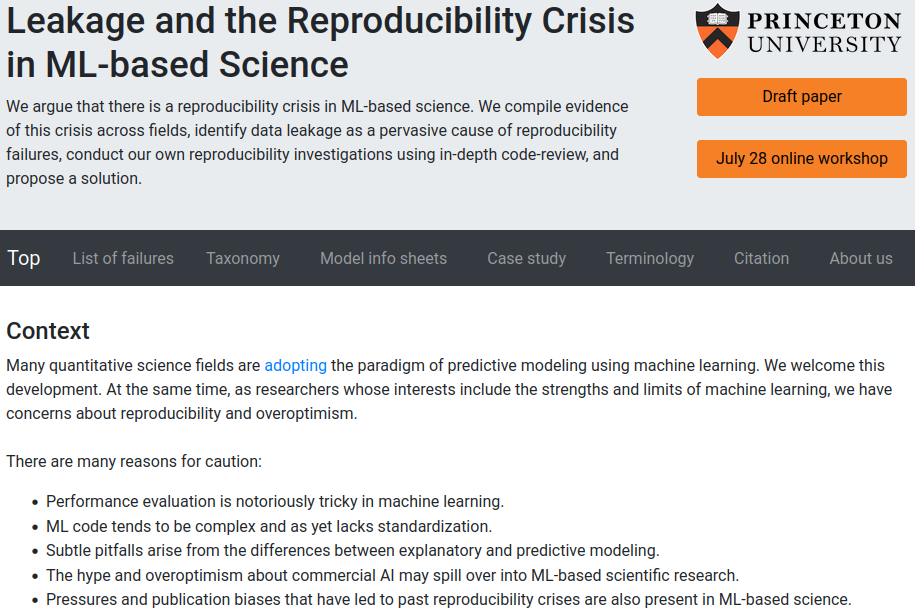Go to the Citation section
The image size is (915, 615).
point(761,258)
